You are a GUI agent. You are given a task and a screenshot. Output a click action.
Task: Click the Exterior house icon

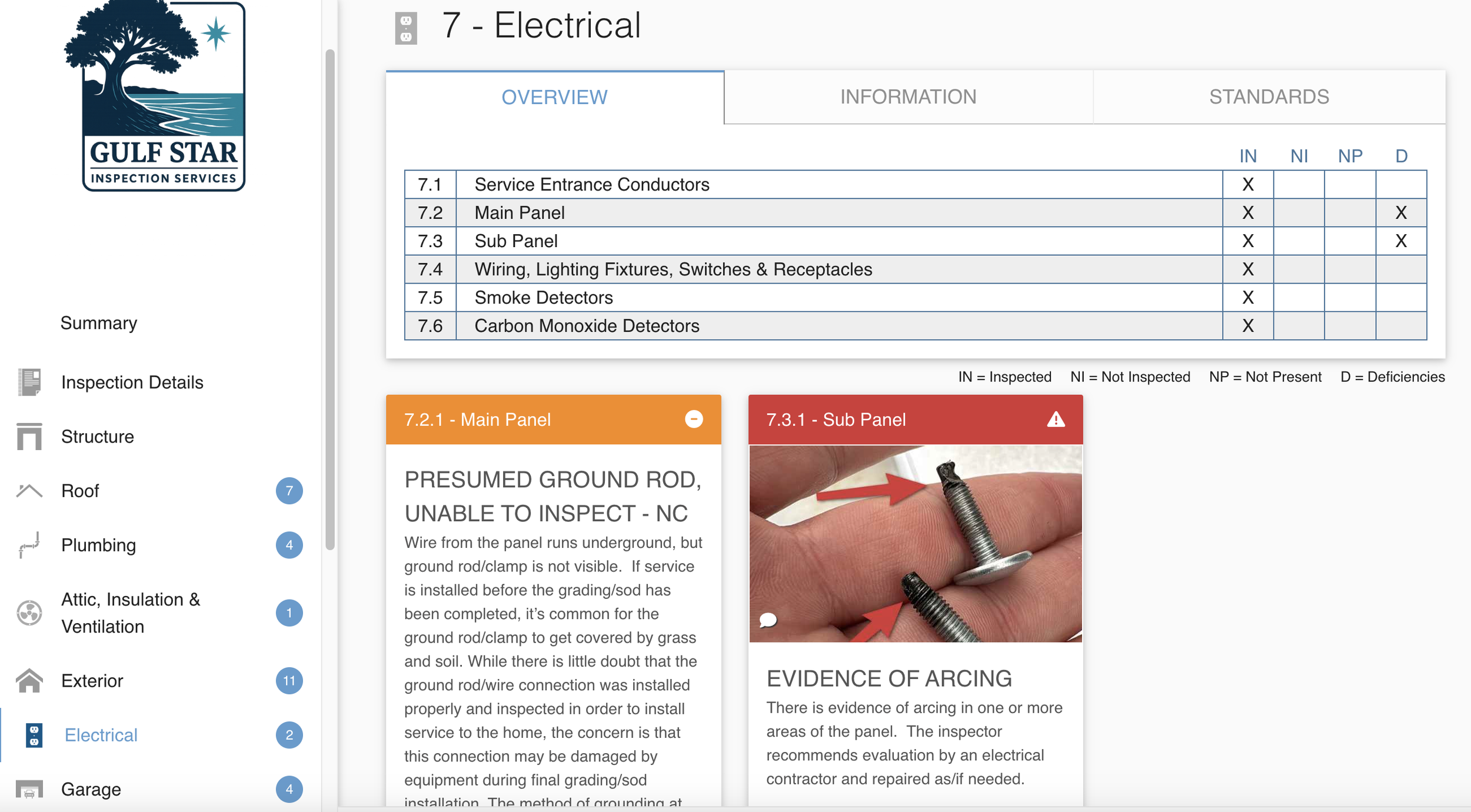[29, 681]
